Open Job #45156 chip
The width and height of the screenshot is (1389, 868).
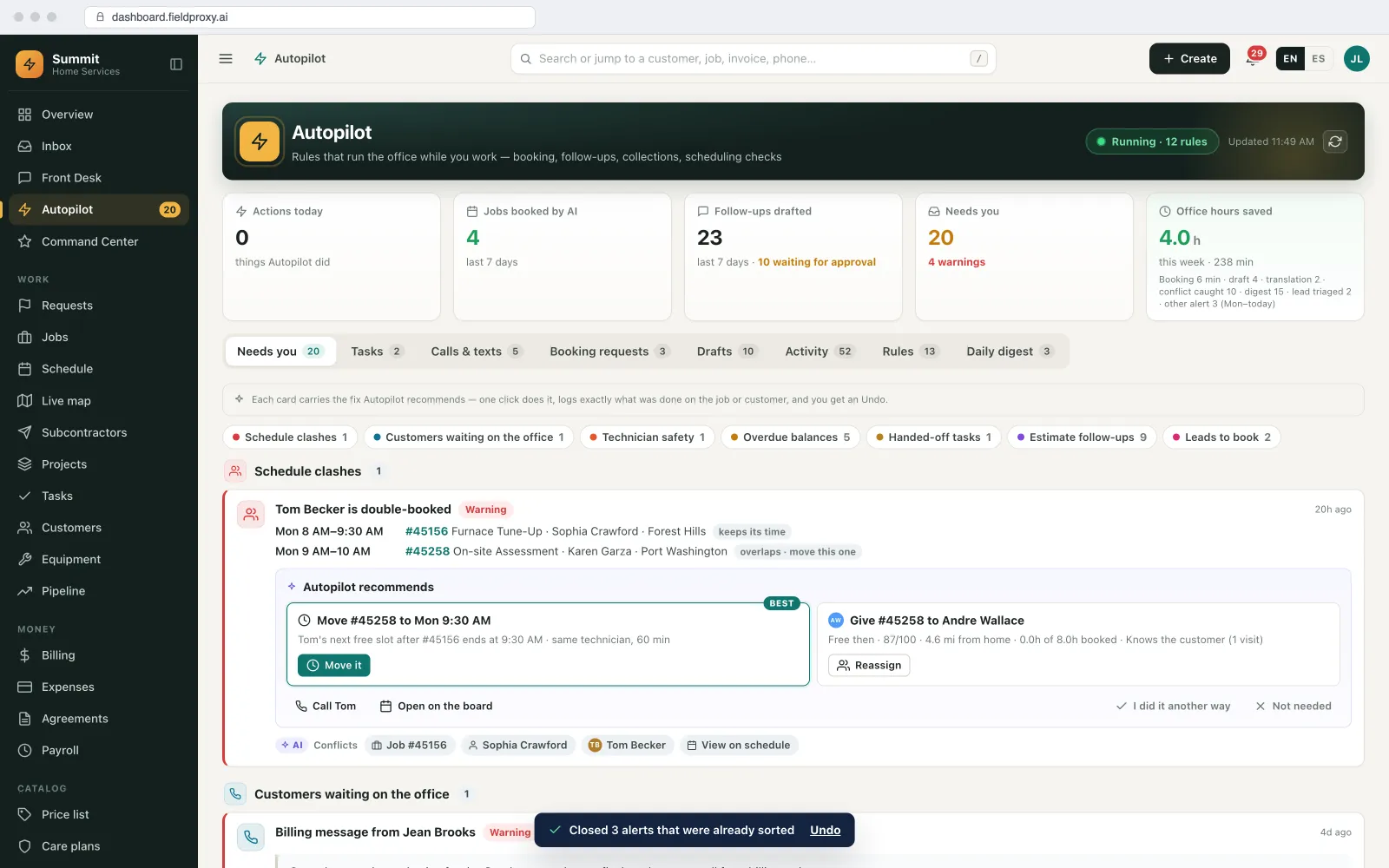(409, 746)
